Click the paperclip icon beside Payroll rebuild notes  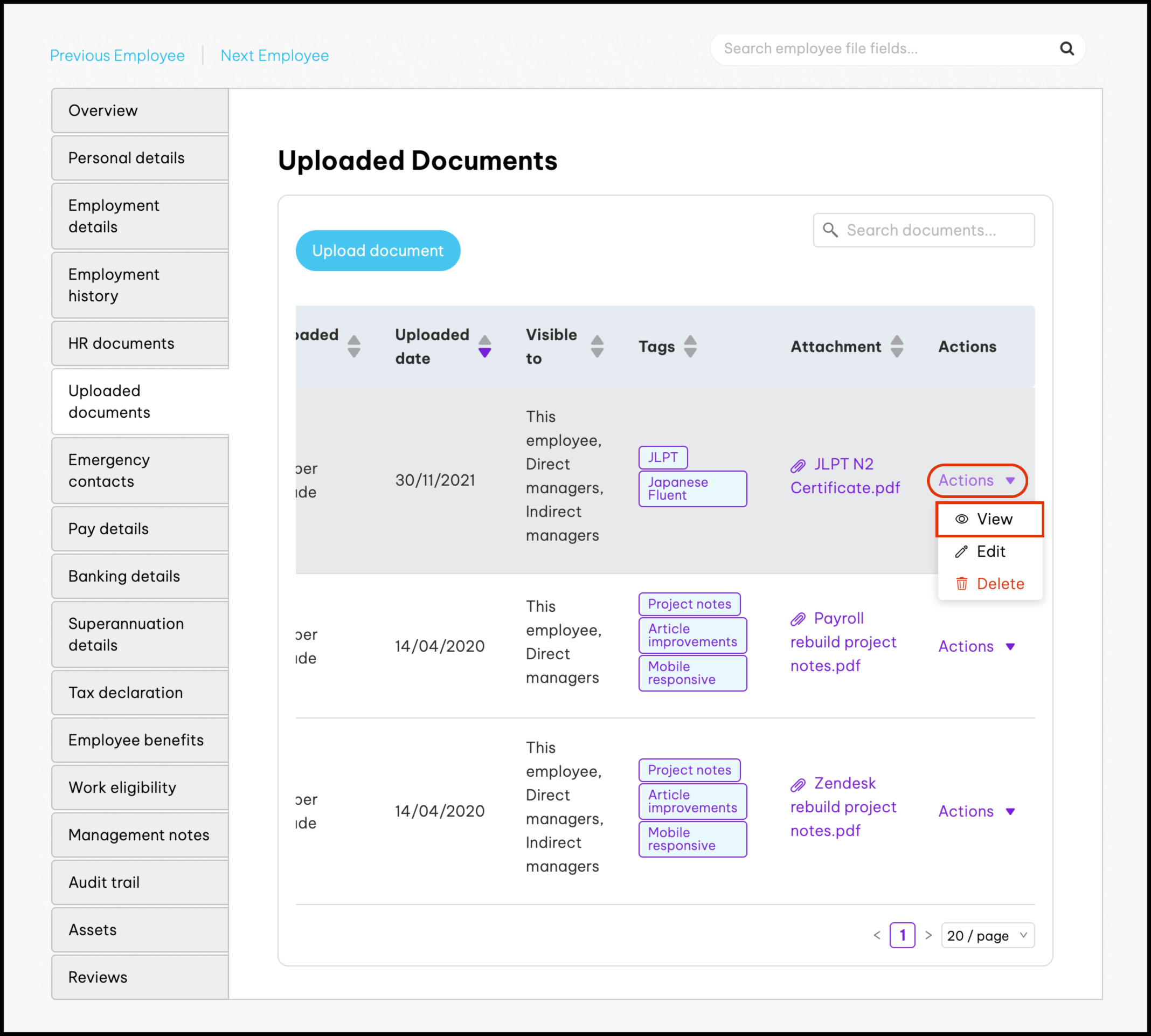click(798, 619)
